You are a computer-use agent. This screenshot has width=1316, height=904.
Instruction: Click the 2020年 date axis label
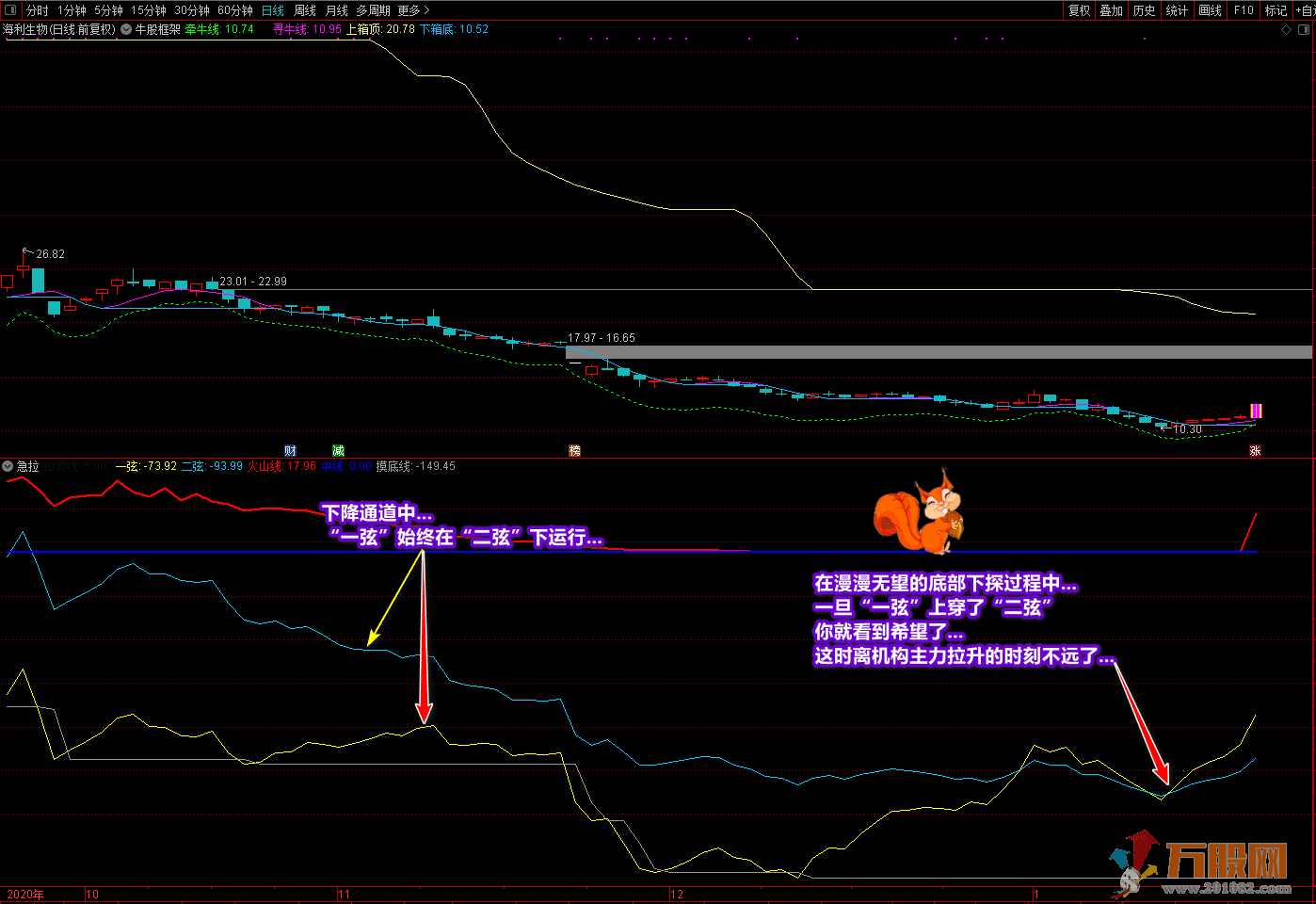[24, 895]
